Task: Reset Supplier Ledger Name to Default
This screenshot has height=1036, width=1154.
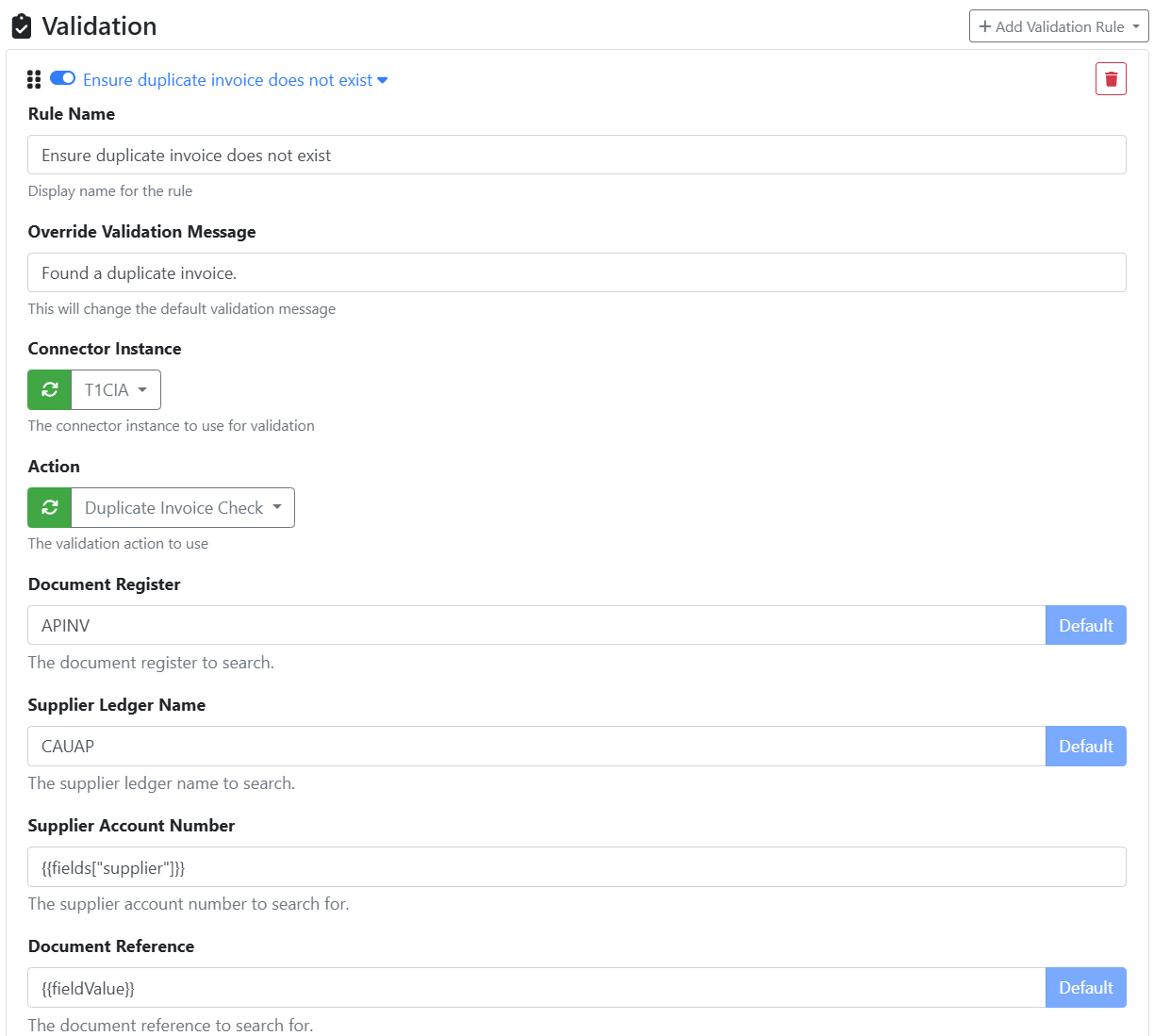Action: pos(1085,747)
